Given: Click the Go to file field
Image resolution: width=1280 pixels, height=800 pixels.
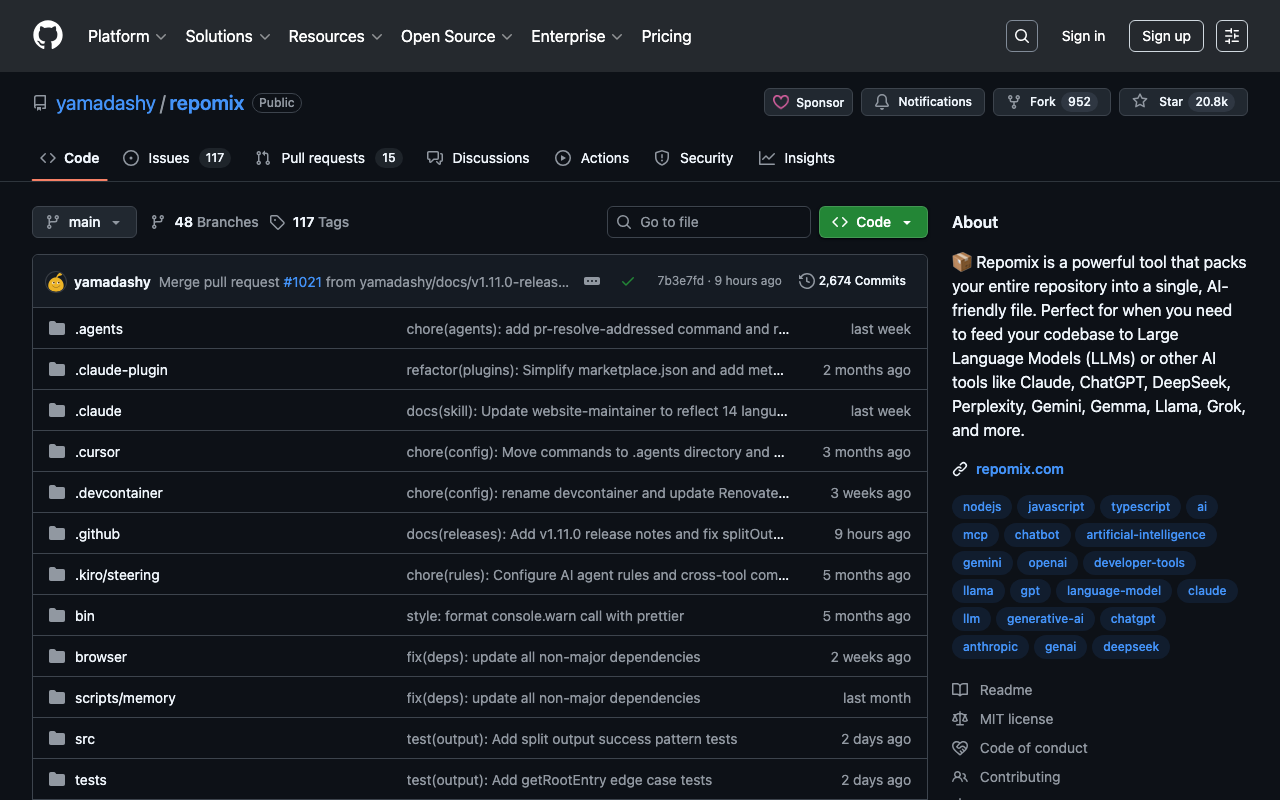Looking at the screenshot, I should pyautogui.click(x=709, y=222).
